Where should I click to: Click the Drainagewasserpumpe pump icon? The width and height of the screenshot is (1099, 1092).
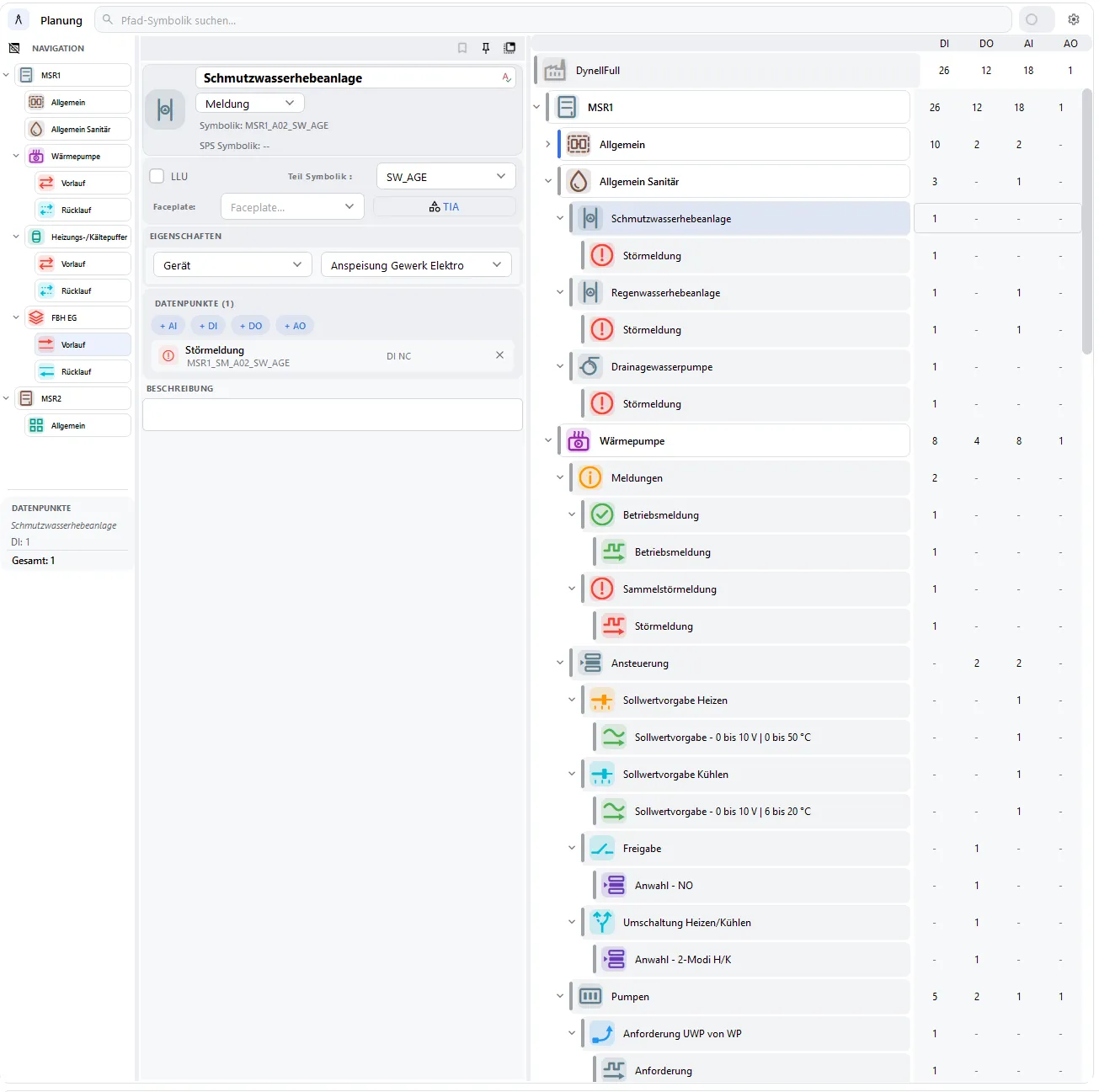[590, 366]
